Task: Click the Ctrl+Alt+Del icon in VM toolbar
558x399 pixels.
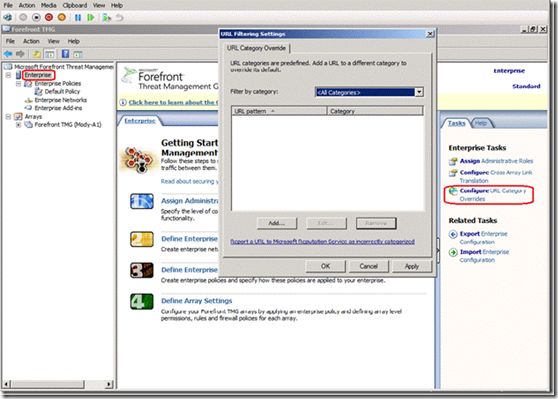Action: [7, 17]
